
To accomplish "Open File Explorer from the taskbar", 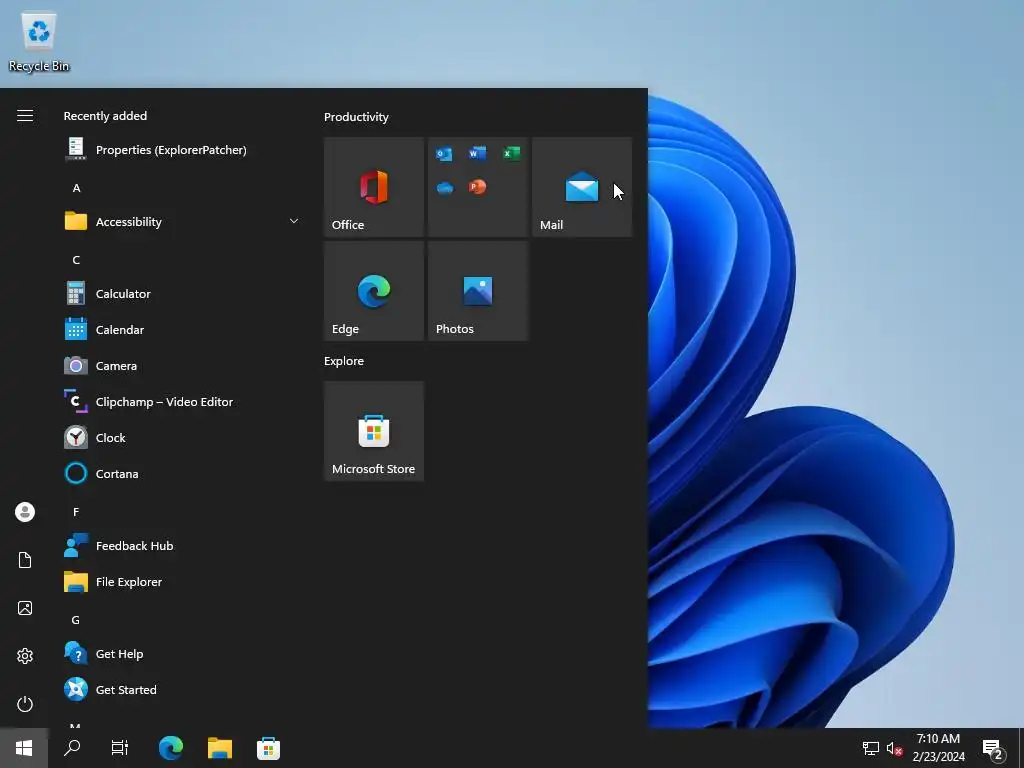I will tap(220, 748).
